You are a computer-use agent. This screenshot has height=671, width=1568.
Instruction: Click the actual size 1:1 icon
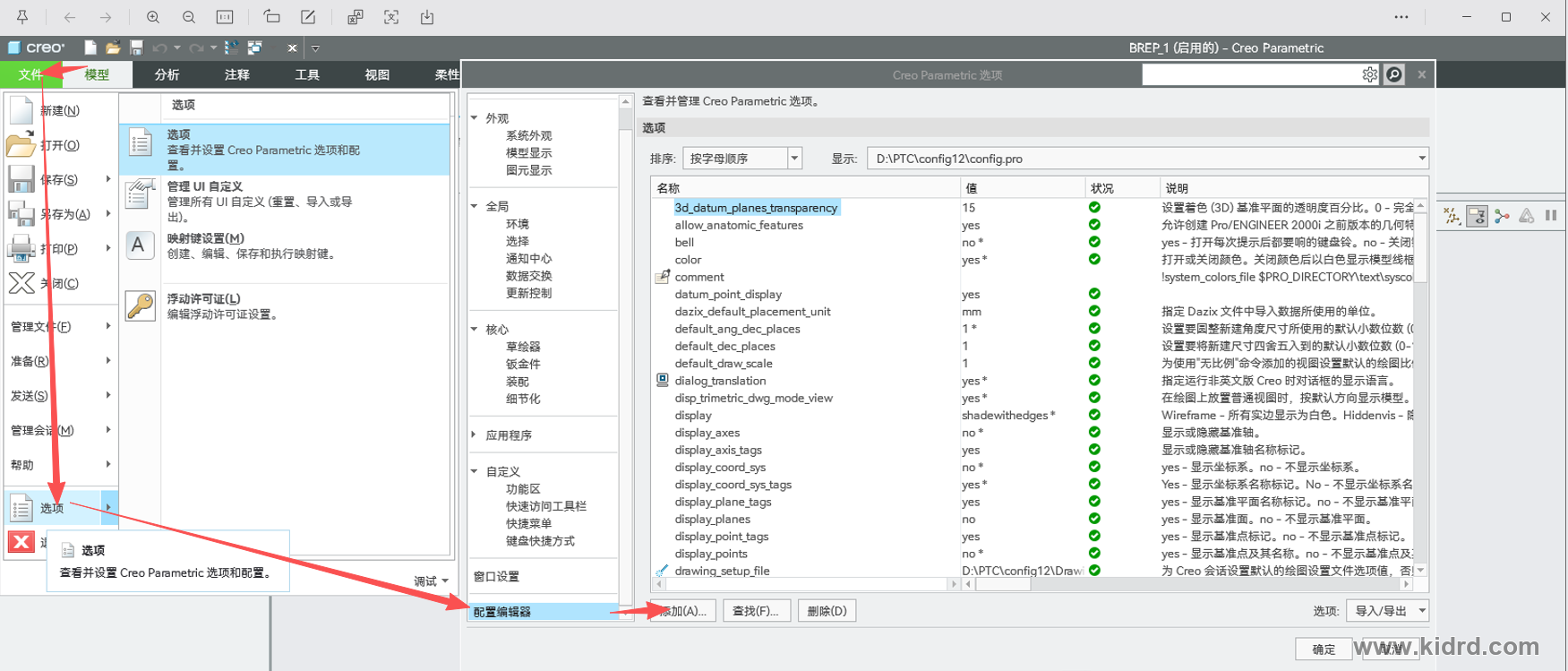click(225, 17)
